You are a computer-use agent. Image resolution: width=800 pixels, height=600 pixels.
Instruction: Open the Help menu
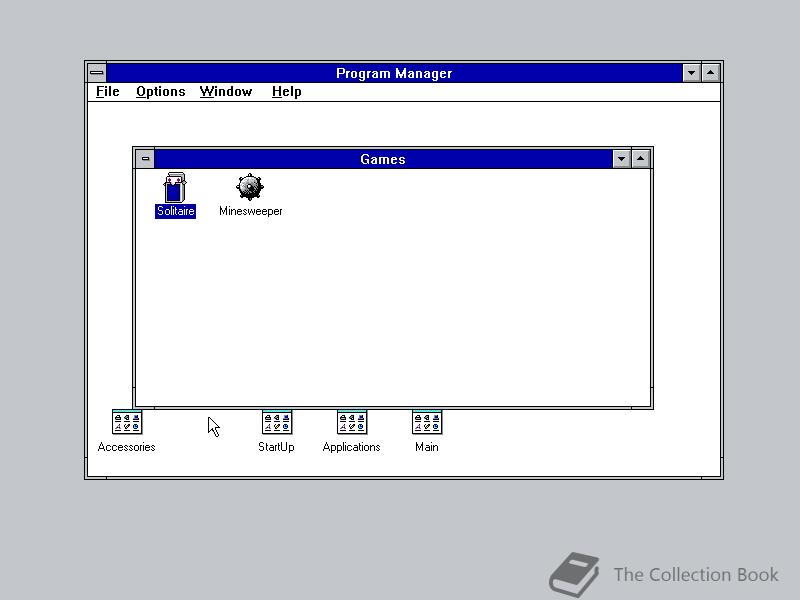(287, 92)
